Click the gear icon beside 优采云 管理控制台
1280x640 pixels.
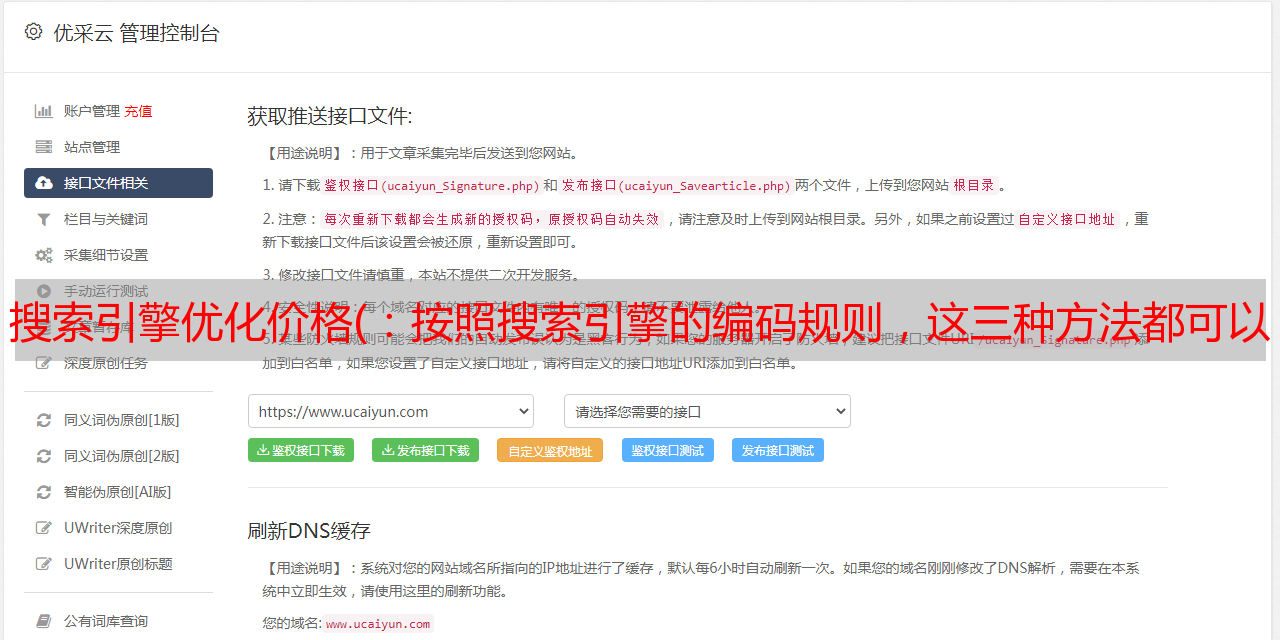tap(33, 32)
